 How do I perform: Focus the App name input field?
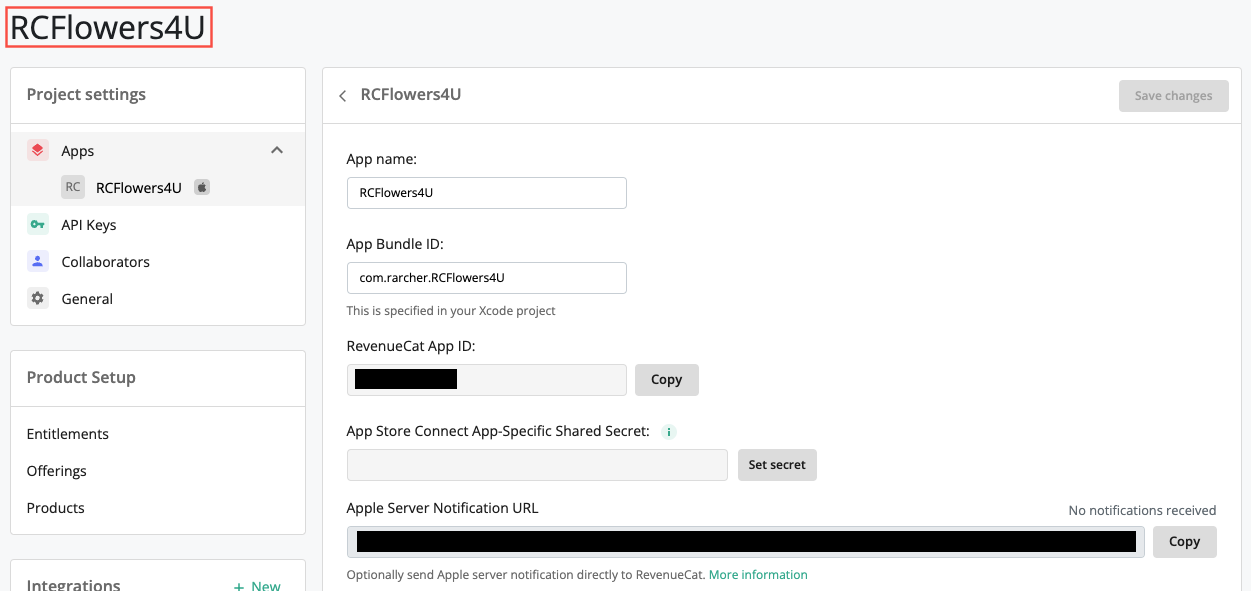(x=487, y=193)
